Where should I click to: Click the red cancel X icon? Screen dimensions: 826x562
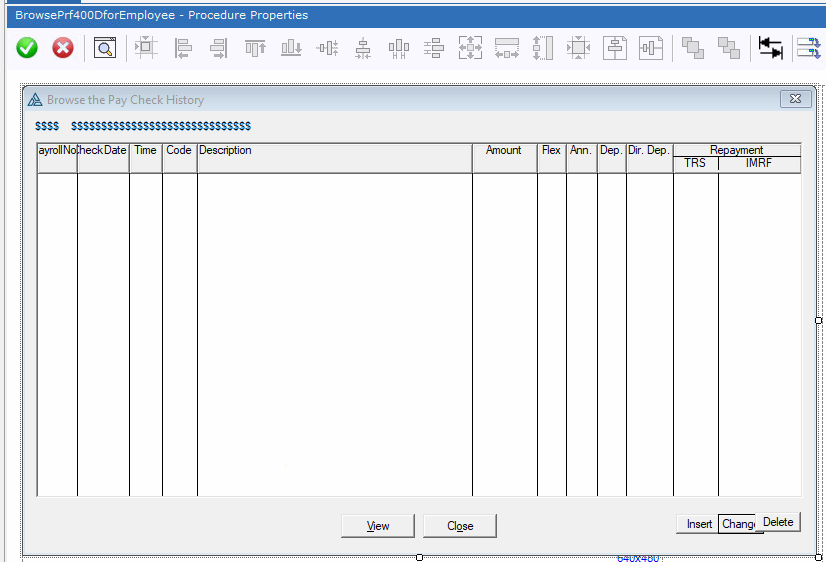pyautogui.click(x=63, y=48)
